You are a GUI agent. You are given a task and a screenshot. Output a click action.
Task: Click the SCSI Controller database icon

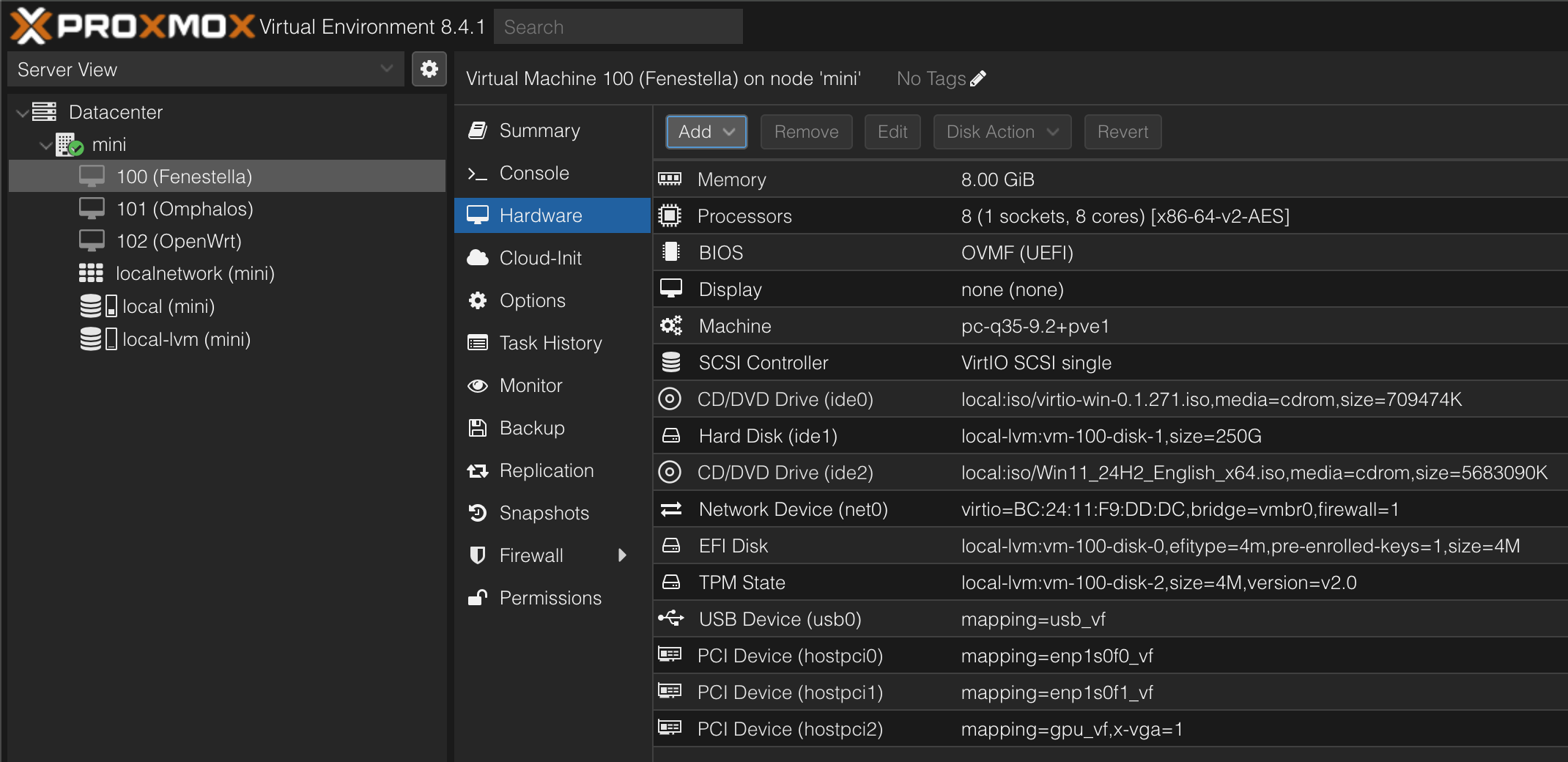tap(671, 362)
